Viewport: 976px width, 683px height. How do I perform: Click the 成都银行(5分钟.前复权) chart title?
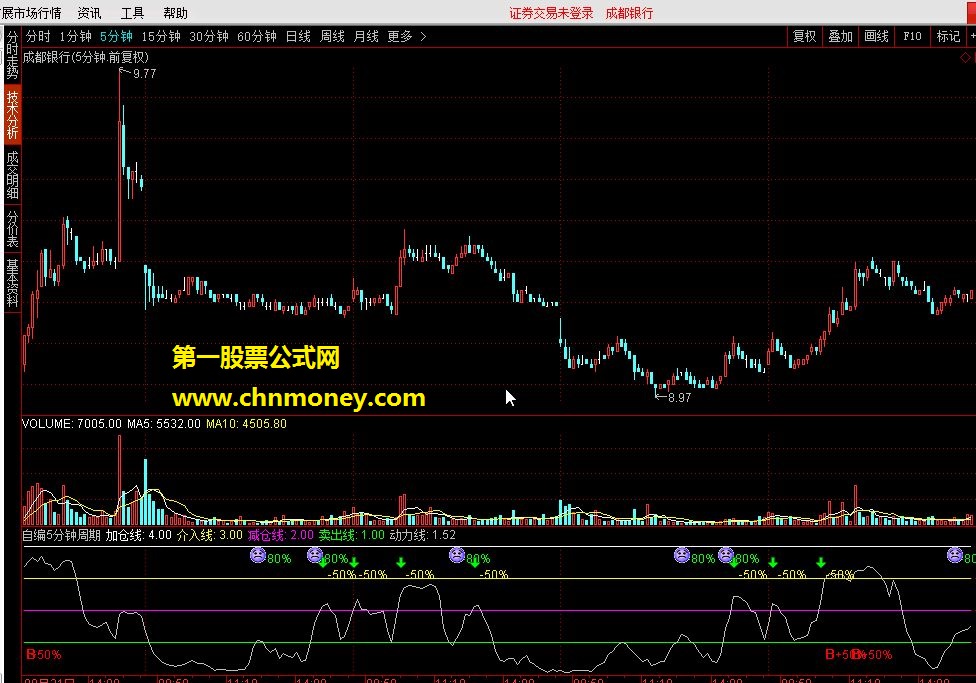86,57
